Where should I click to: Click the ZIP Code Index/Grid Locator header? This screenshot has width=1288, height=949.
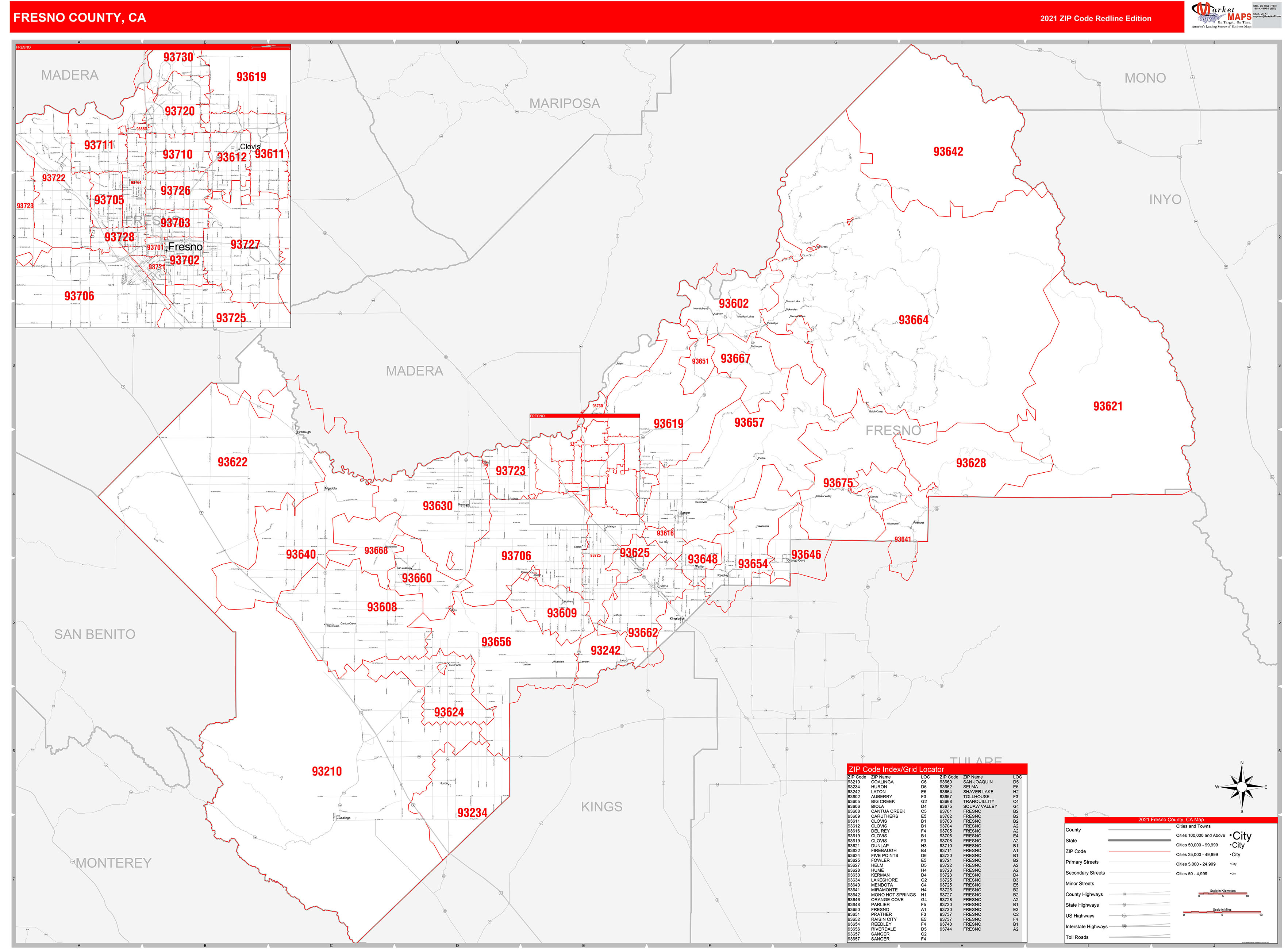click(x=896, y=769)
